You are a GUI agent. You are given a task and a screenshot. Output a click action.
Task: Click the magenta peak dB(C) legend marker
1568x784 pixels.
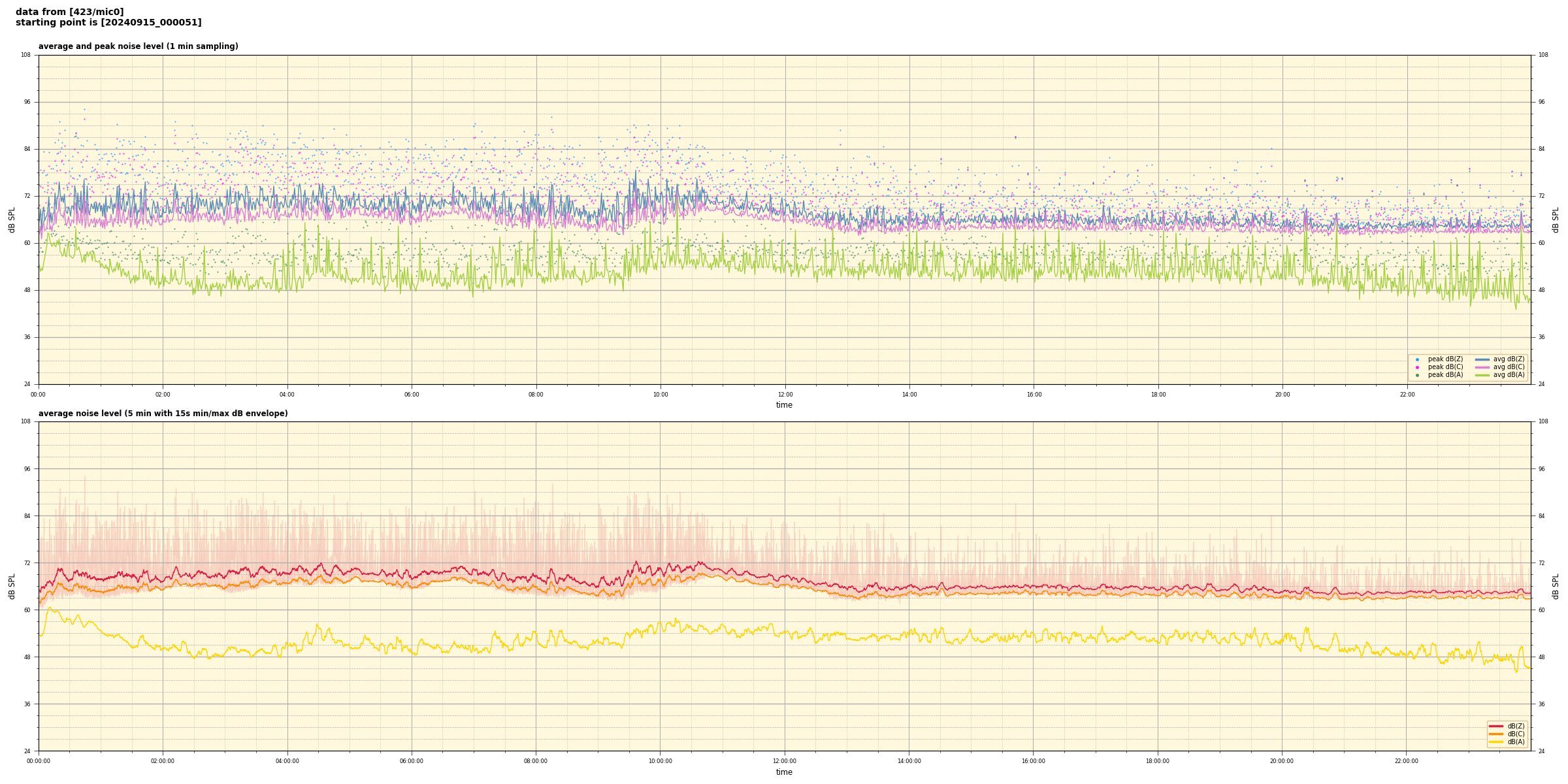point(1417,367)
